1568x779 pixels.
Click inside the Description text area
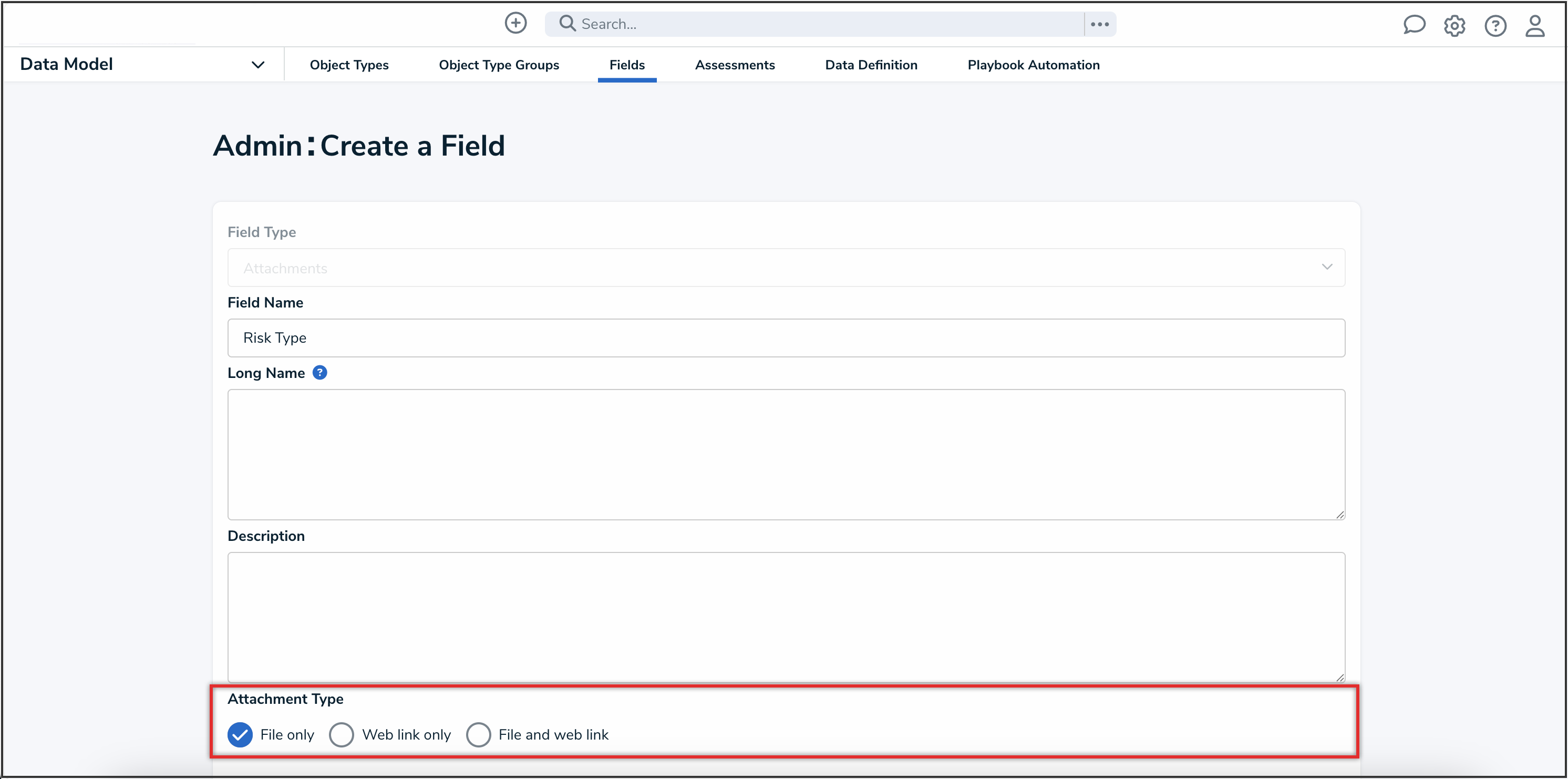tap(786, 617)
